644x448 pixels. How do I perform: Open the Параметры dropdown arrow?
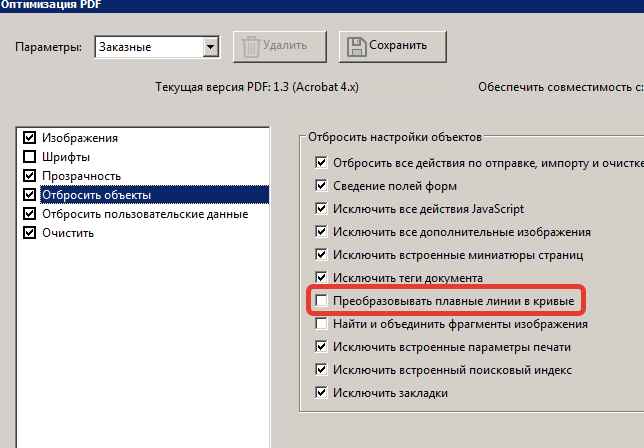coord(210,47)
